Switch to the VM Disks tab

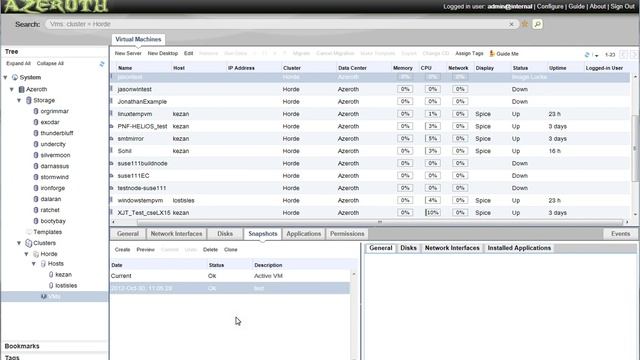pos(225,234)
